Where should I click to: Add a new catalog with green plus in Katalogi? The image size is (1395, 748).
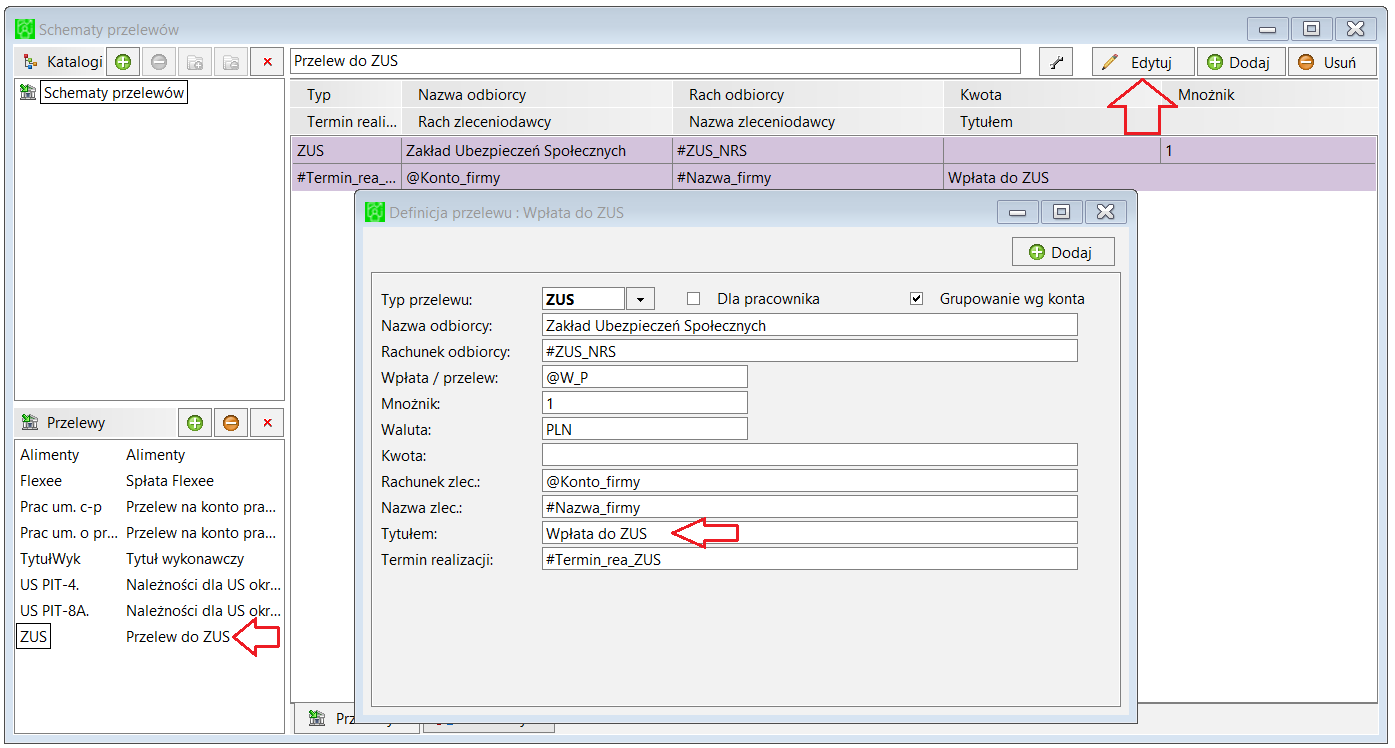[122, 62]
